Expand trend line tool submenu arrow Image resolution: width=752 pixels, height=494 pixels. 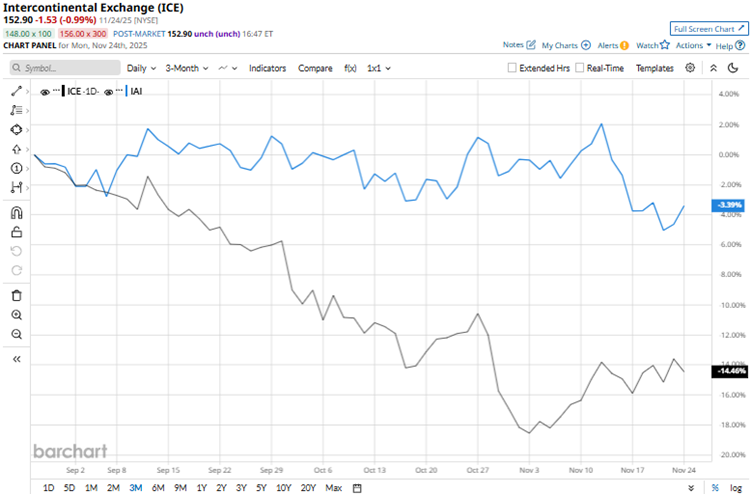[27, 91]
